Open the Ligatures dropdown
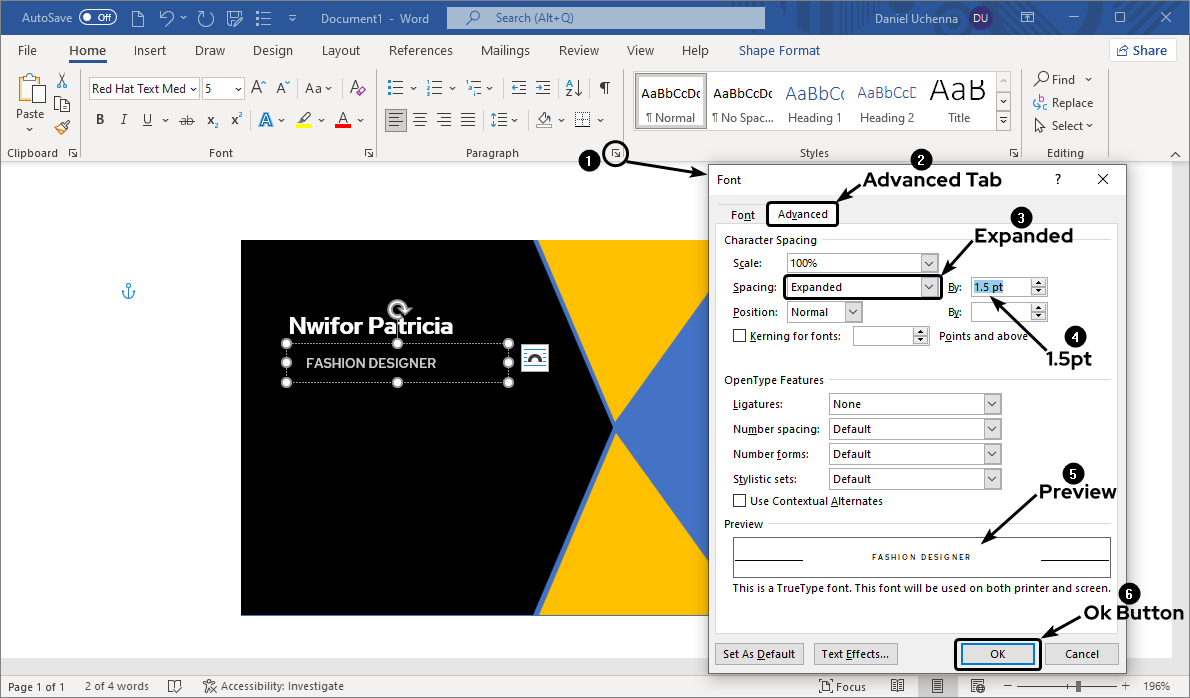Image resolution: width=1190 pixels, height=698 pixels. coord(991,404)
